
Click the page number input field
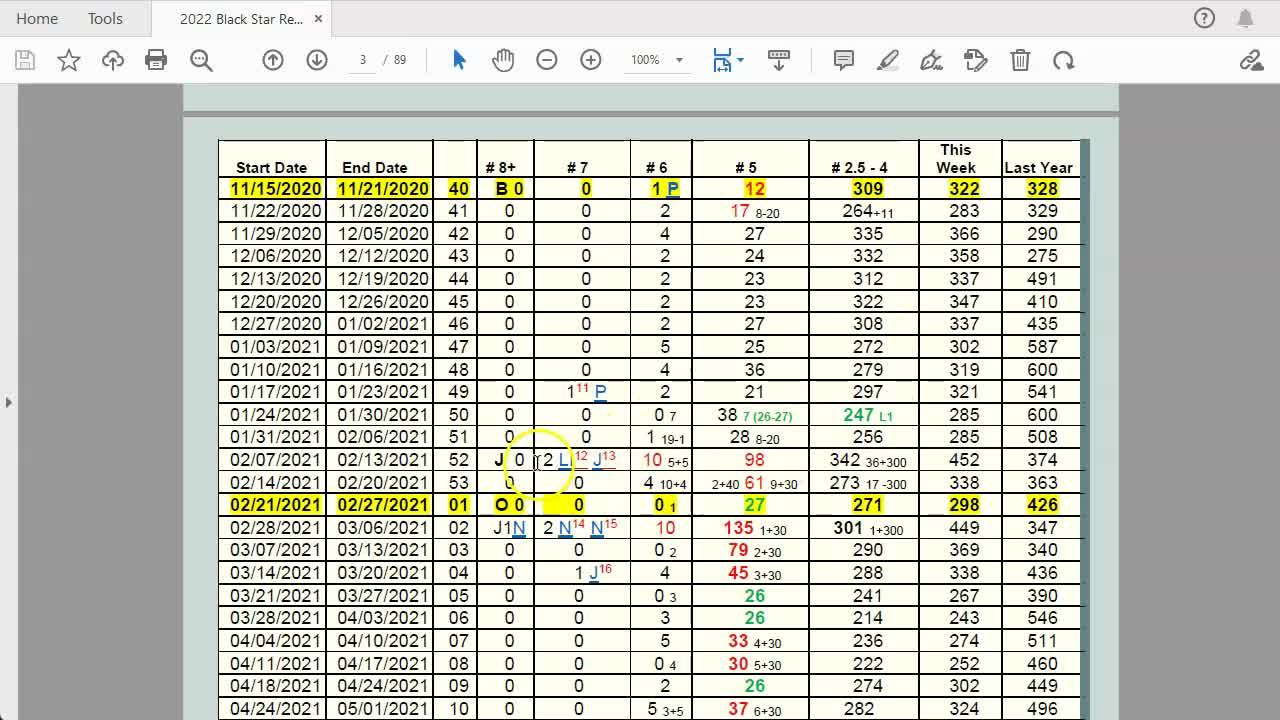click(x=363, y=60)
